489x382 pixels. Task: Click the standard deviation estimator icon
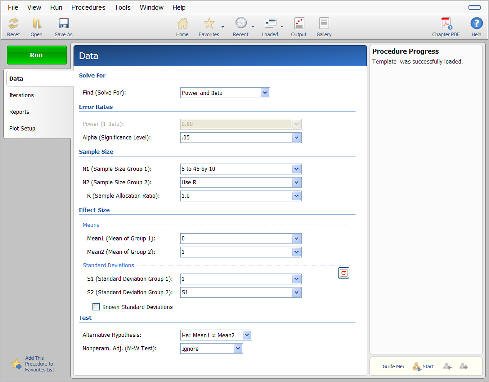click(343, 273)
